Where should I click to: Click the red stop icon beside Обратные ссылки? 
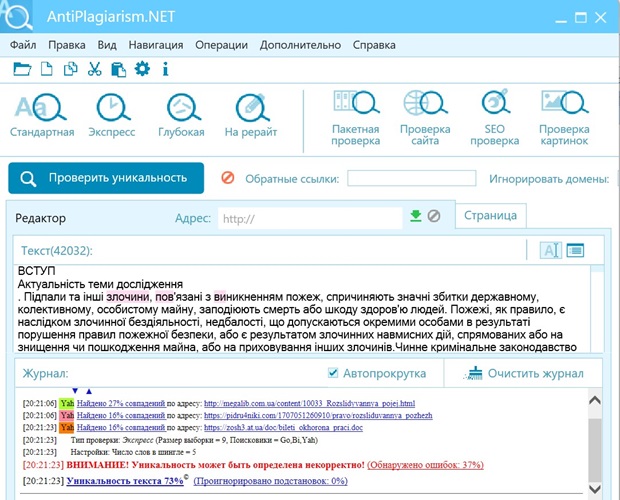[228, 178]
